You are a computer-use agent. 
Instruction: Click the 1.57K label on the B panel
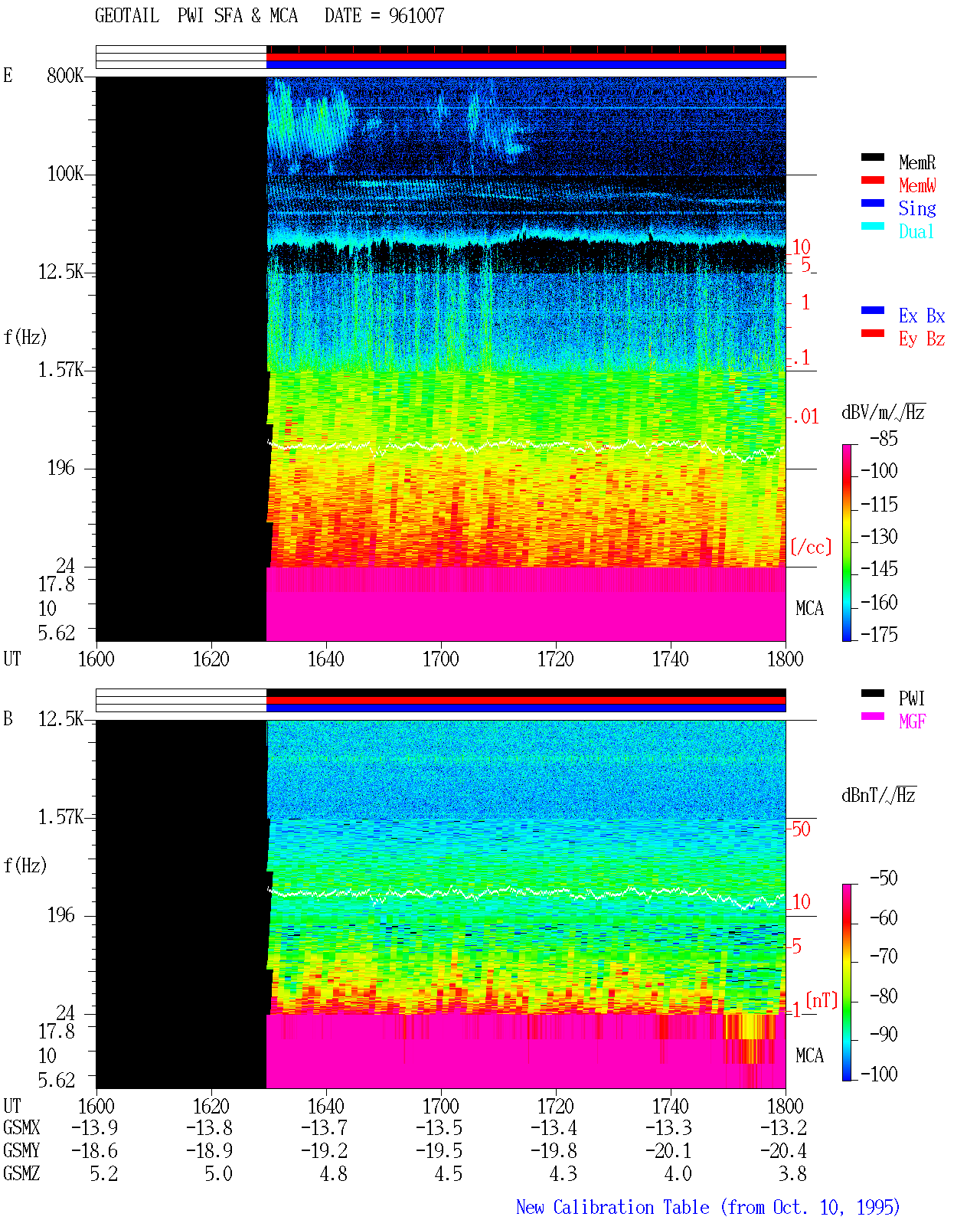tap(60, 816)
